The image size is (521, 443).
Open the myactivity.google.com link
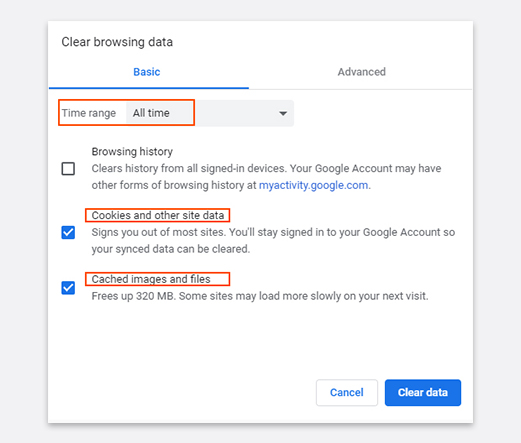point(313,185)
